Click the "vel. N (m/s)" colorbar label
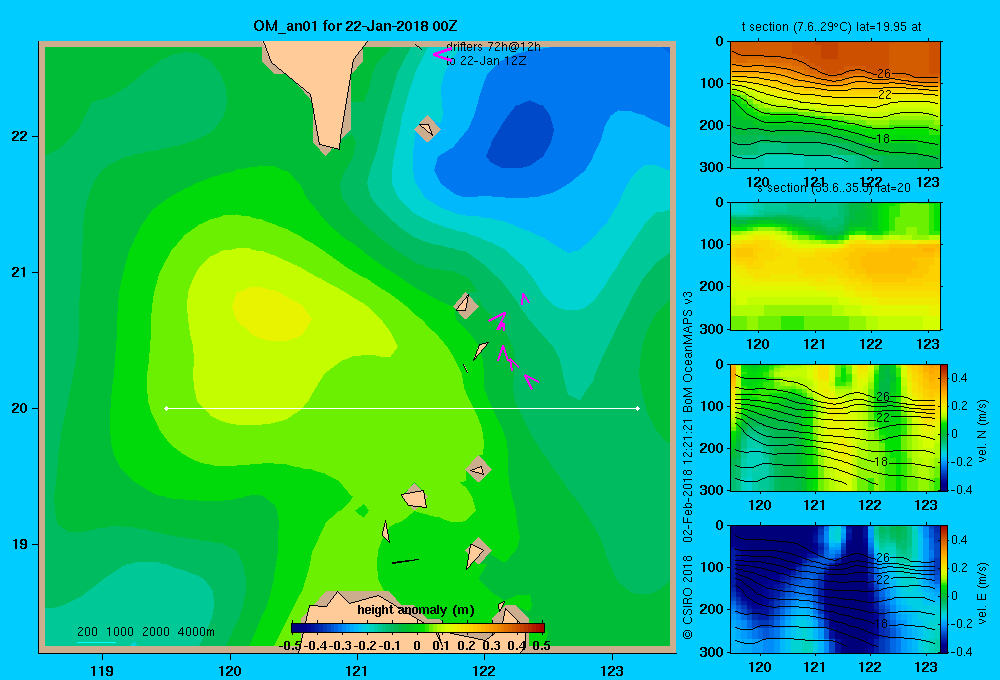Screen dimensions: 1000x680 coord(982,431)
